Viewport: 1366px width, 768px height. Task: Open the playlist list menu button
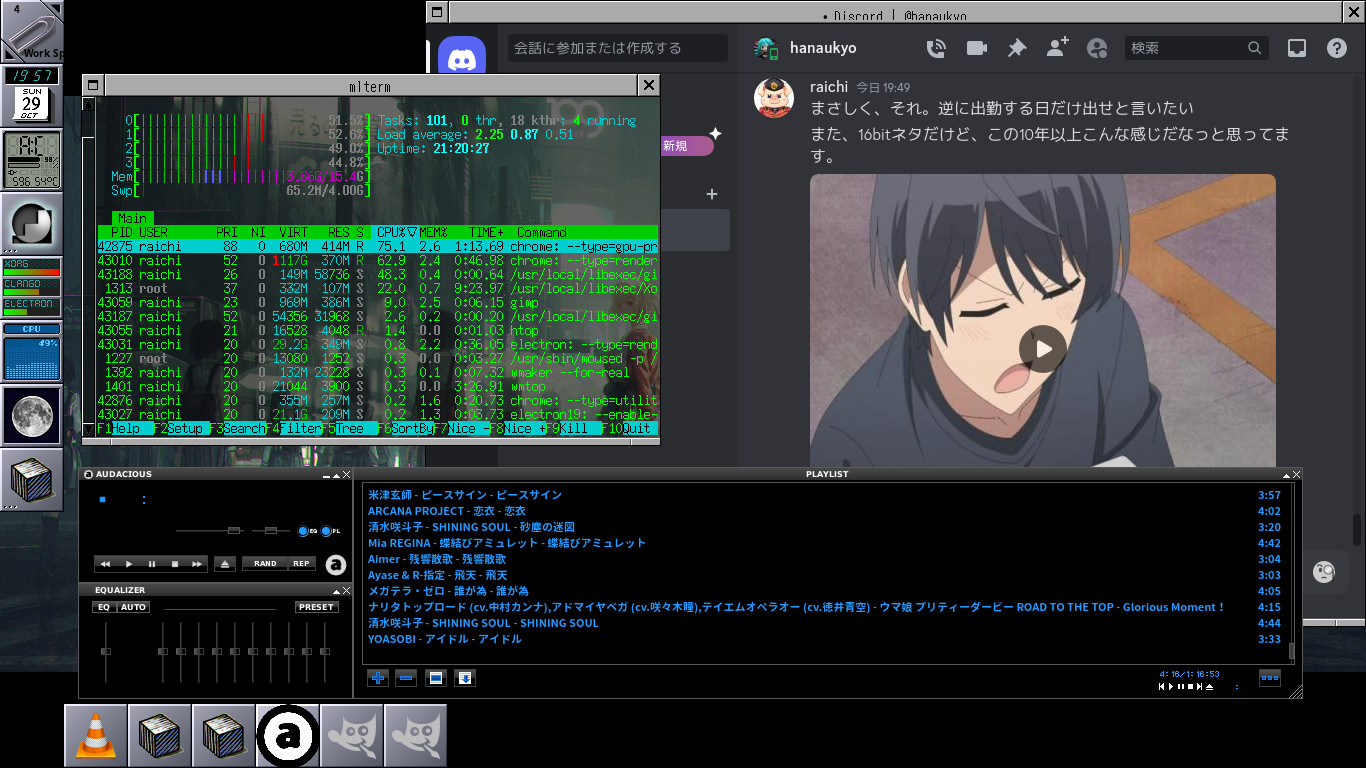coord(1269,677)
